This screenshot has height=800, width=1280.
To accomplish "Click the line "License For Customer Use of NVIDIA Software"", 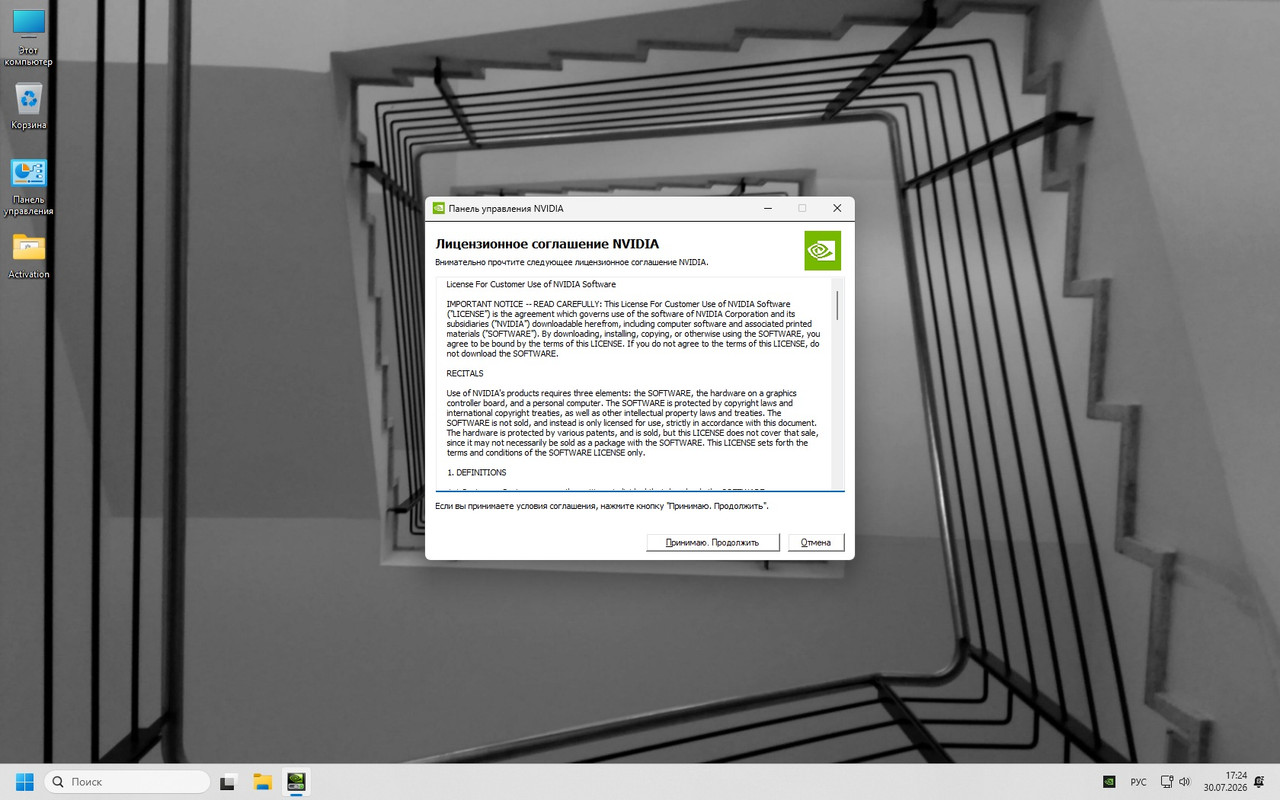I will (531, 284).
